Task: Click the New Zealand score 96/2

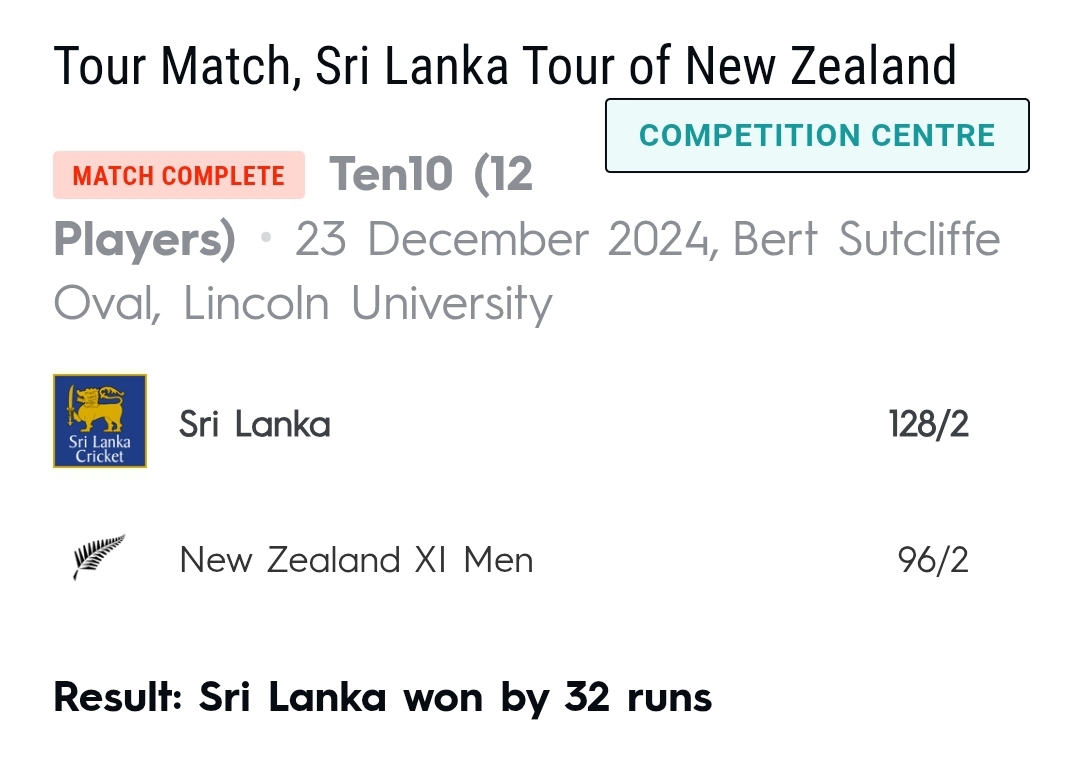Action: pos(933,560)
